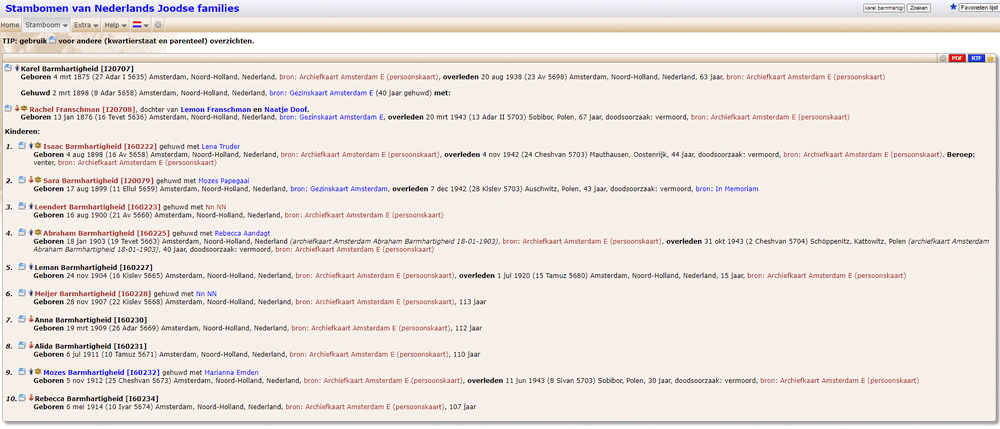Go to the Home menu item

[10, 25]
